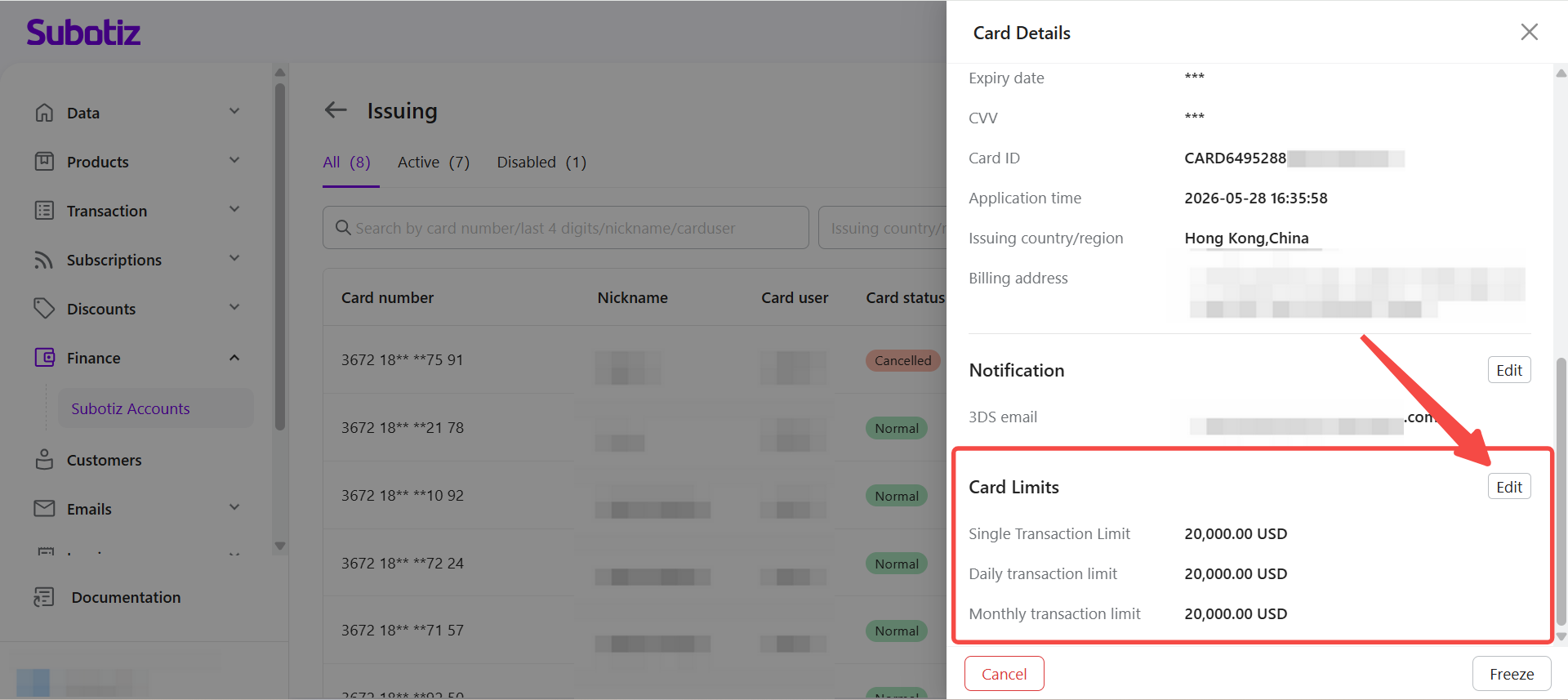1568x700 pixels.
Task: Select the All (8) tab
Action: (347, 163)
